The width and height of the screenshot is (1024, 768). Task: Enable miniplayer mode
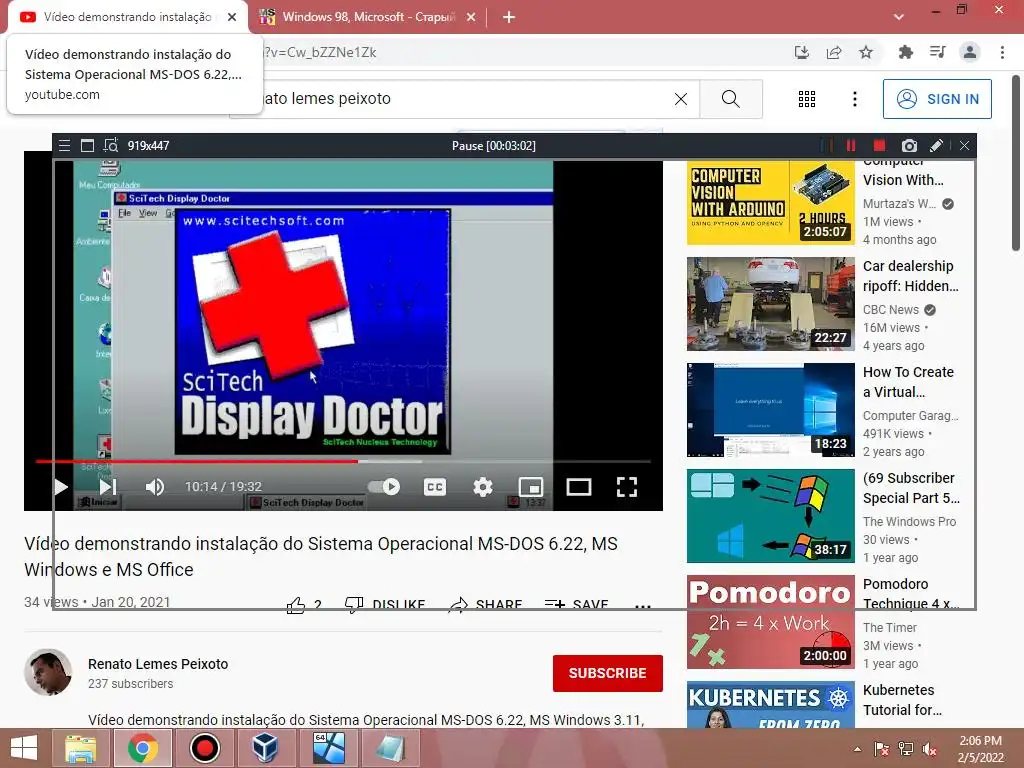point(531,487)
